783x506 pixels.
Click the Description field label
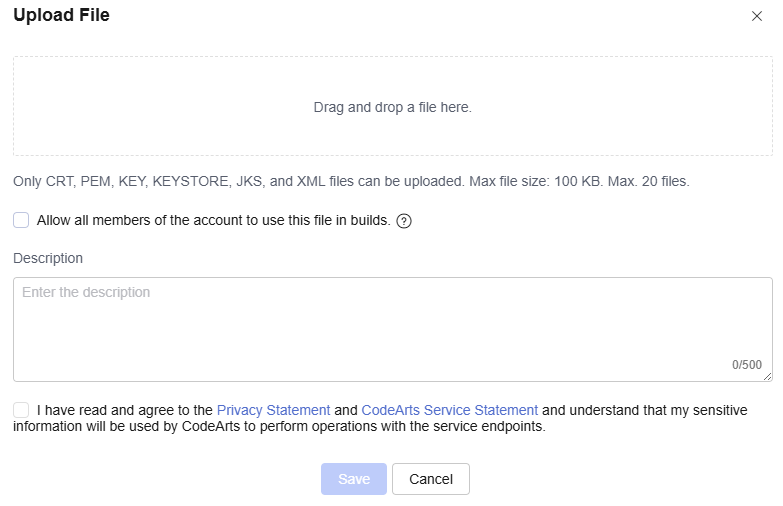coord(48,258)
